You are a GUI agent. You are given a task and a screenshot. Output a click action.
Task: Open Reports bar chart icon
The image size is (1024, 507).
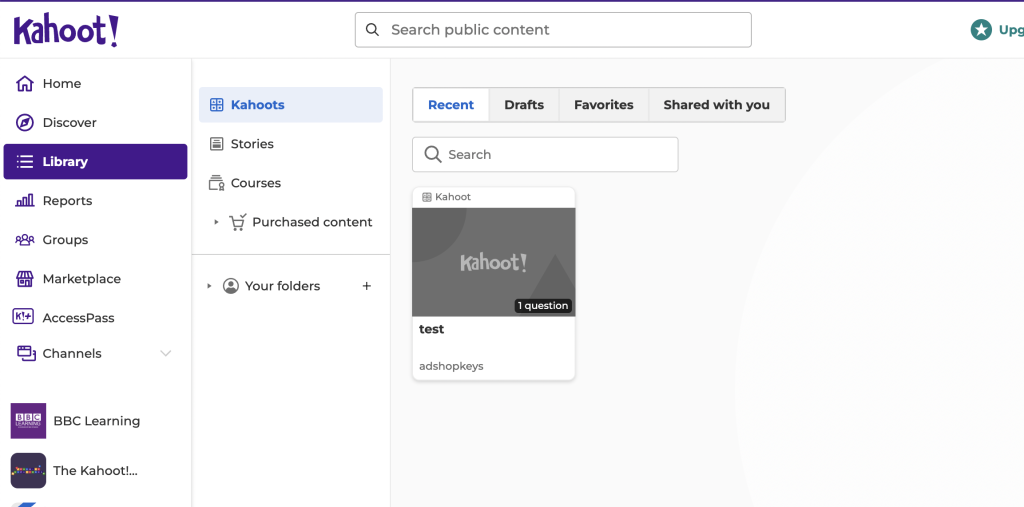coord(25,201)
